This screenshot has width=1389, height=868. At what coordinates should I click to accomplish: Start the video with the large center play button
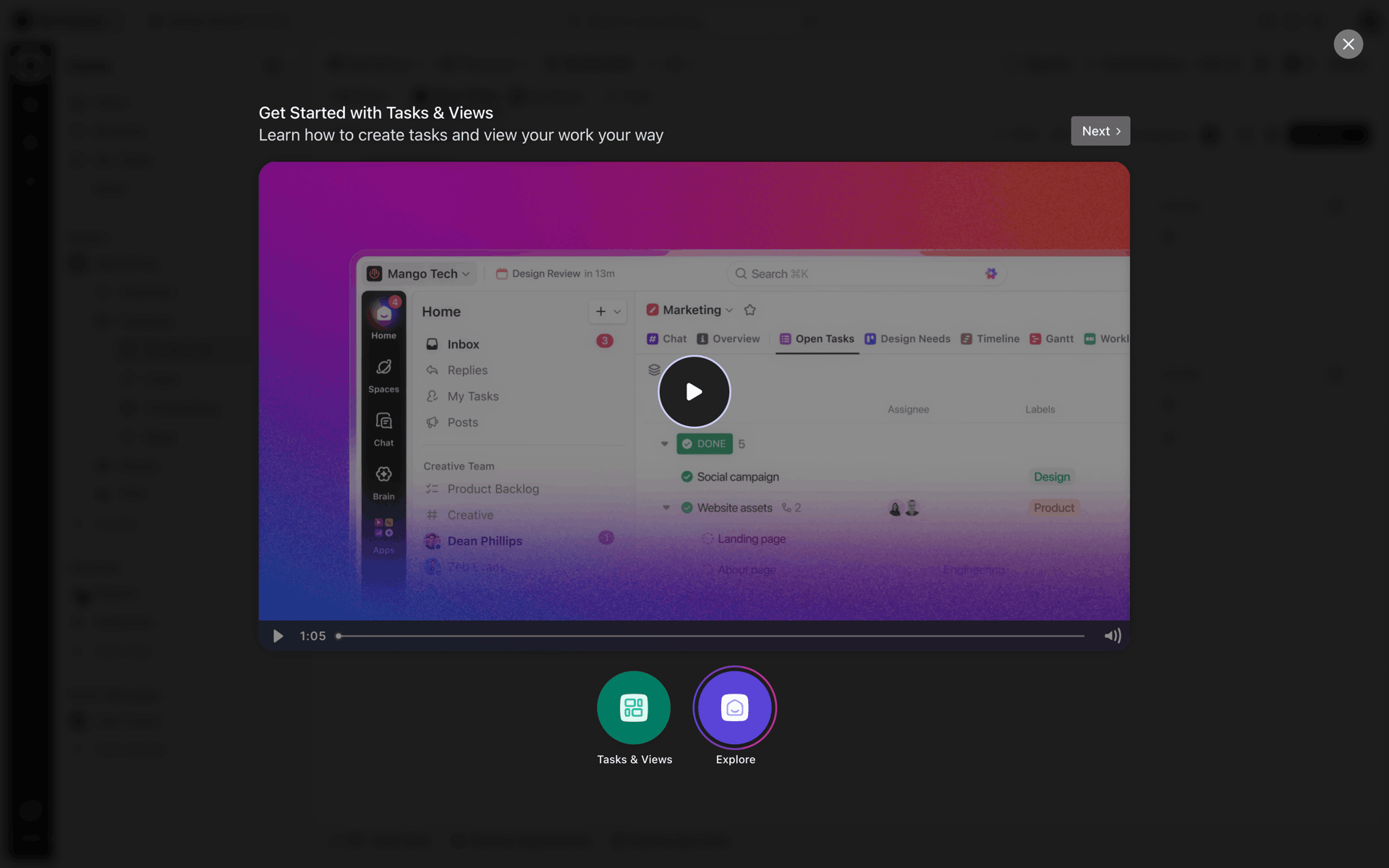(x=694, y=391)
